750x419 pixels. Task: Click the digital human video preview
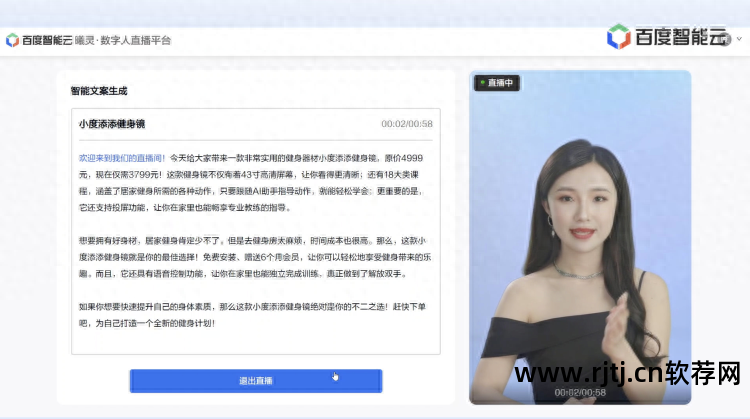580,238
